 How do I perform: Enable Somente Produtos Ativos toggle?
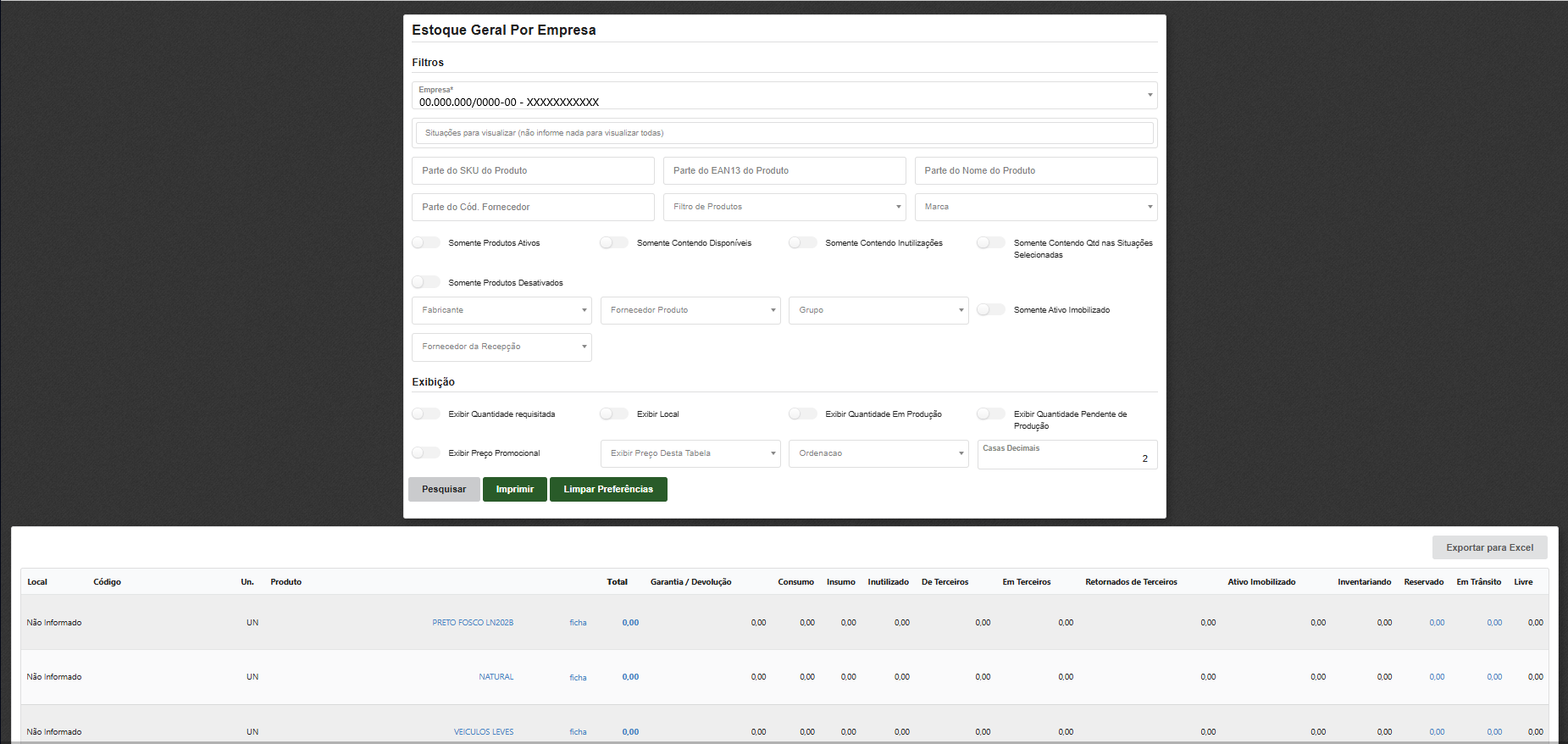coord(426,243)
